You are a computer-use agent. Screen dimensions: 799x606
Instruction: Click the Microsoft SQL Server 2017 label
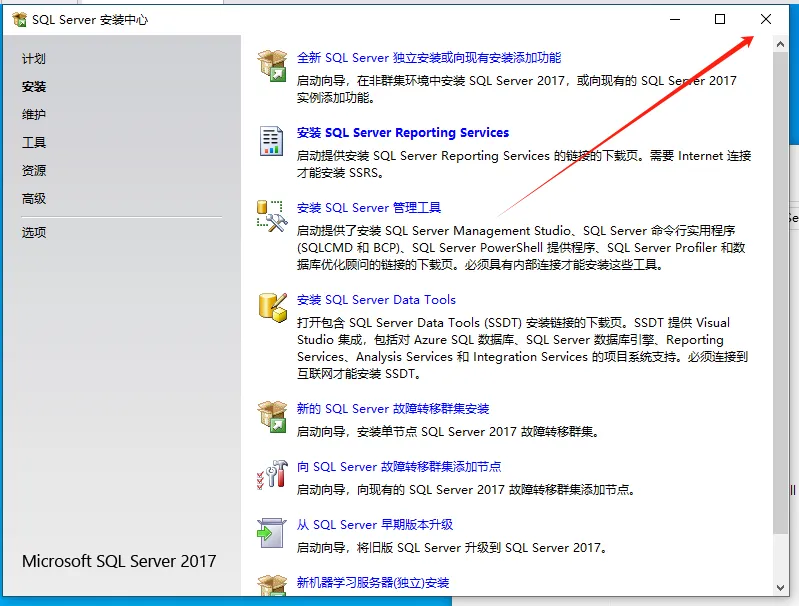(119, 561)
